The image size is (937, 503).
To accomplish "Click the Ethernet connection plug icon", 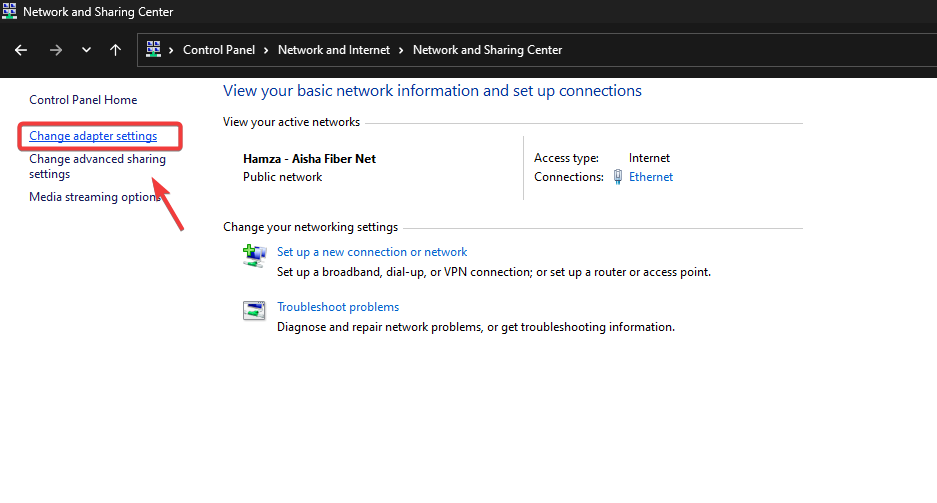I will click(618, 177).
